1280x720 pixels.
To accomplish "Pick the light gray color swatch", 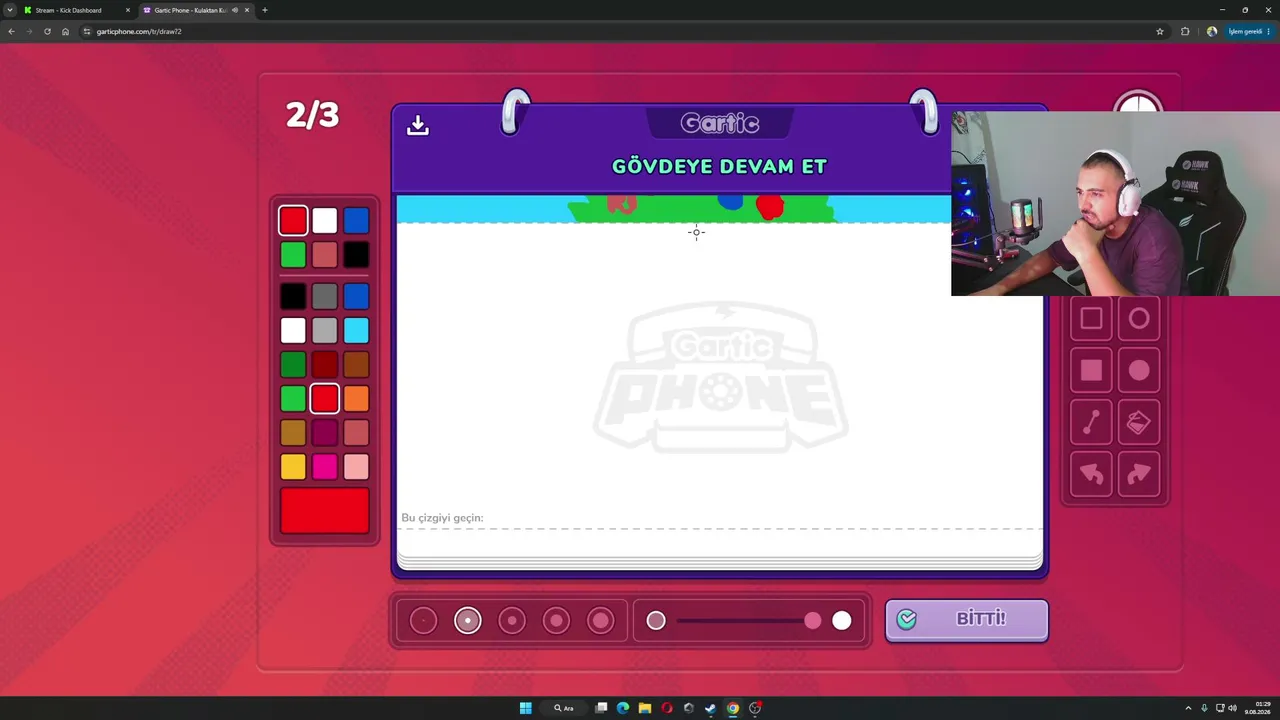I will tap(324, 331).
